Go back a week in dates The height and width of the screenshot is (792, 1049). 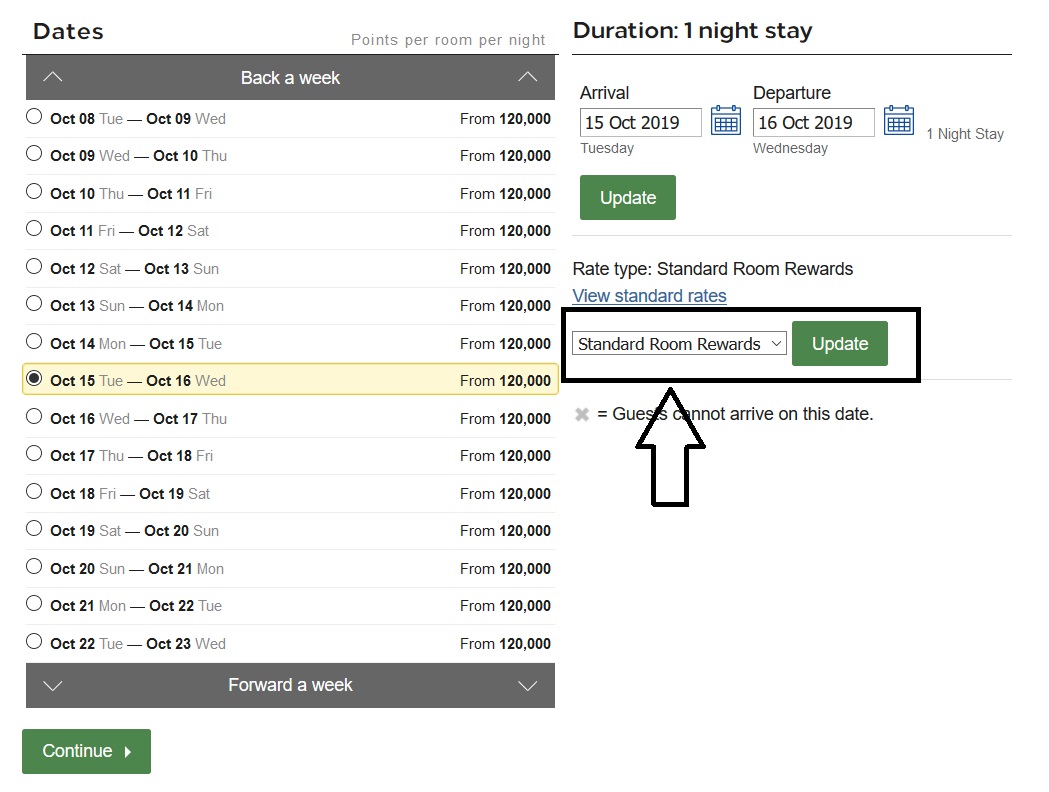(290, 78)
